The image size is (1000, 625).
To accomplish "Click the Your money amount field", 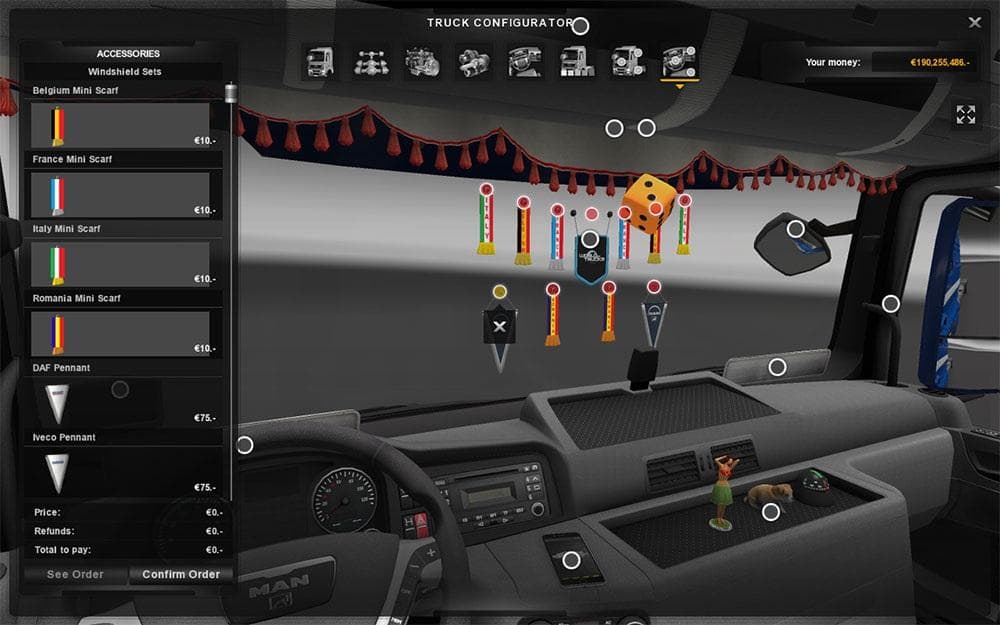I will click(x=923, y=62).
